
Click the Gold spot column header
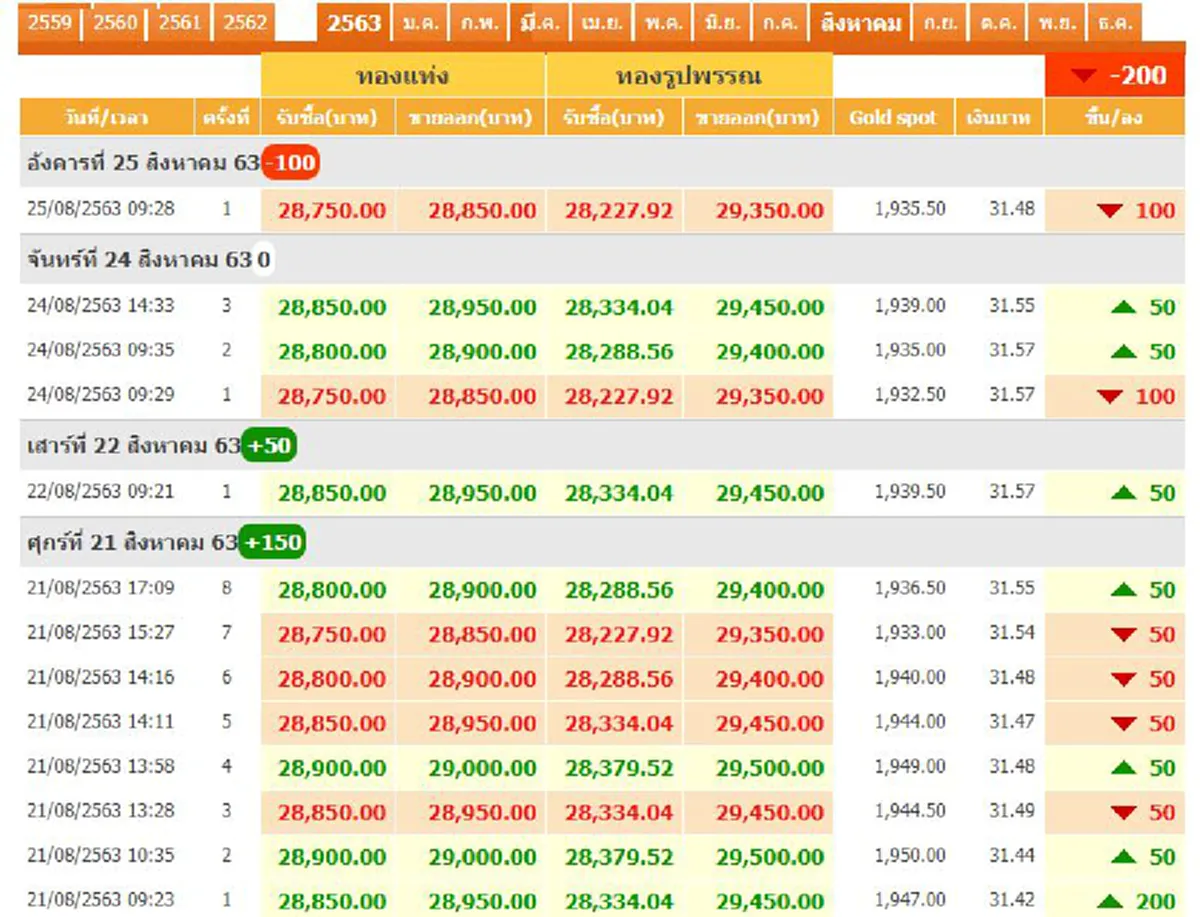click(x=893, y=118)
